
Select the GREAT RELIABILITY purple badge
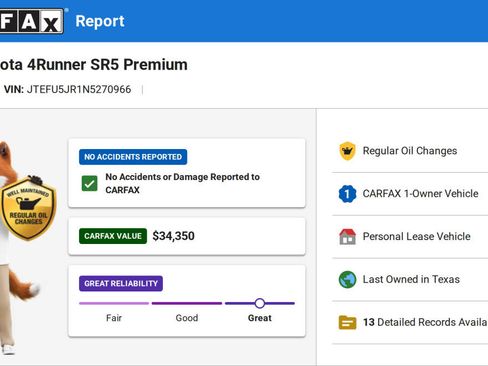(121, 284)
